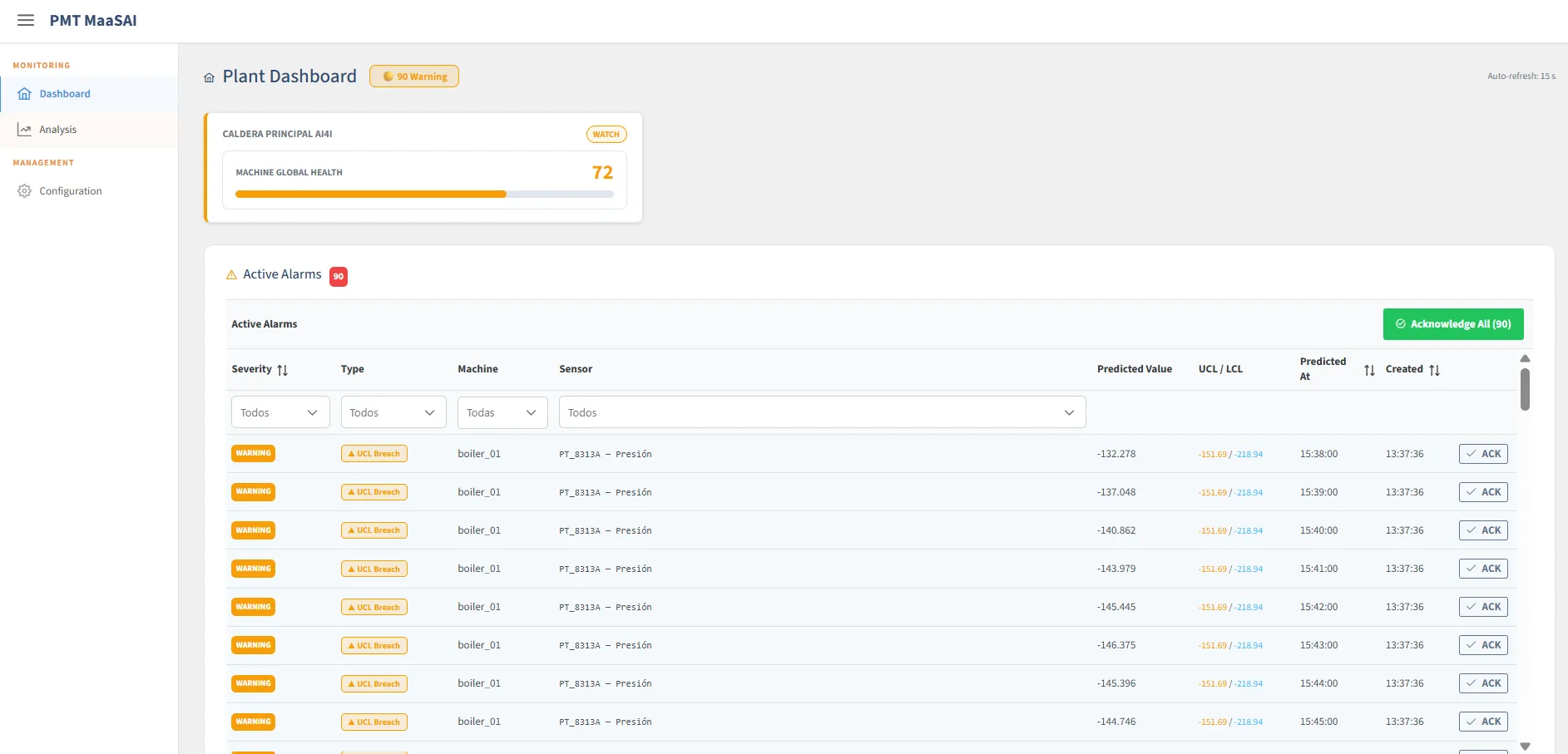Viewport: 1568px width, 754px height.
Task: Click the home icon beside Plant Dashboard
Action: tap(210, 77)
